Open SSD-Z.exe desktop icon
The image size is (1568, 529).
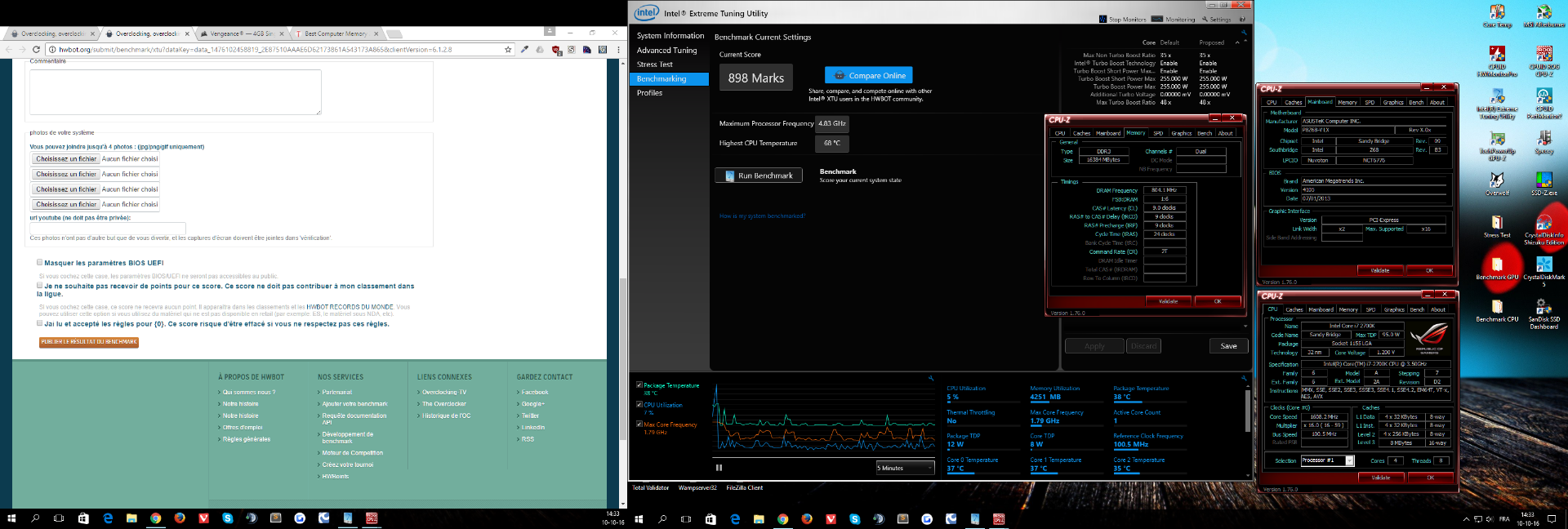click(1543, 184)
